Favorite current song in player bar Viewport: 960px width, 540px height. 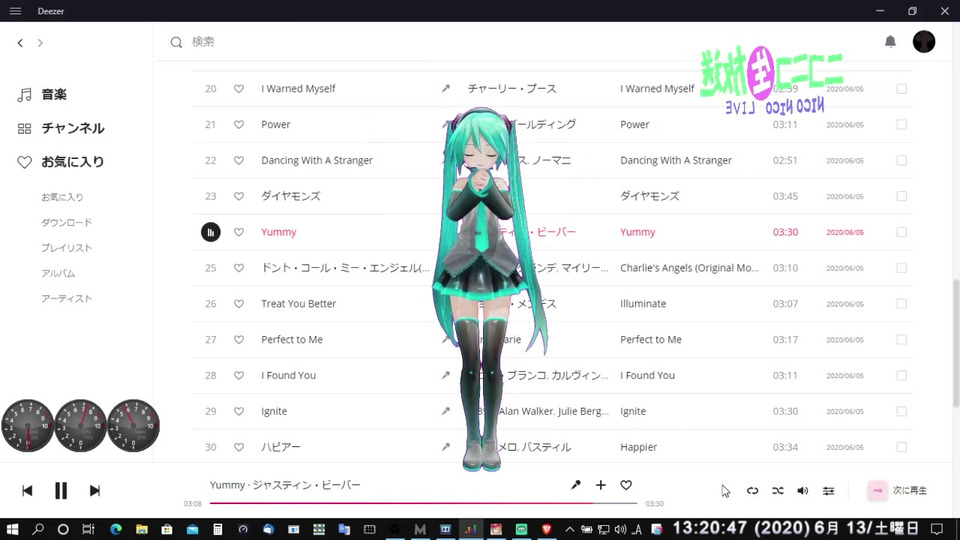click(x=626, y=485)
